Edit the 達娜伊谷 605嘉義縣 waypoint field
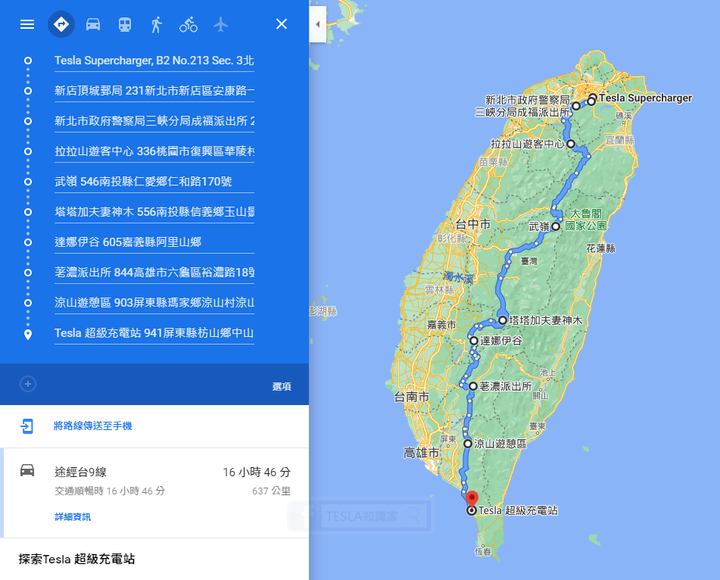This screenshot has height=580, width=720. 154,242
